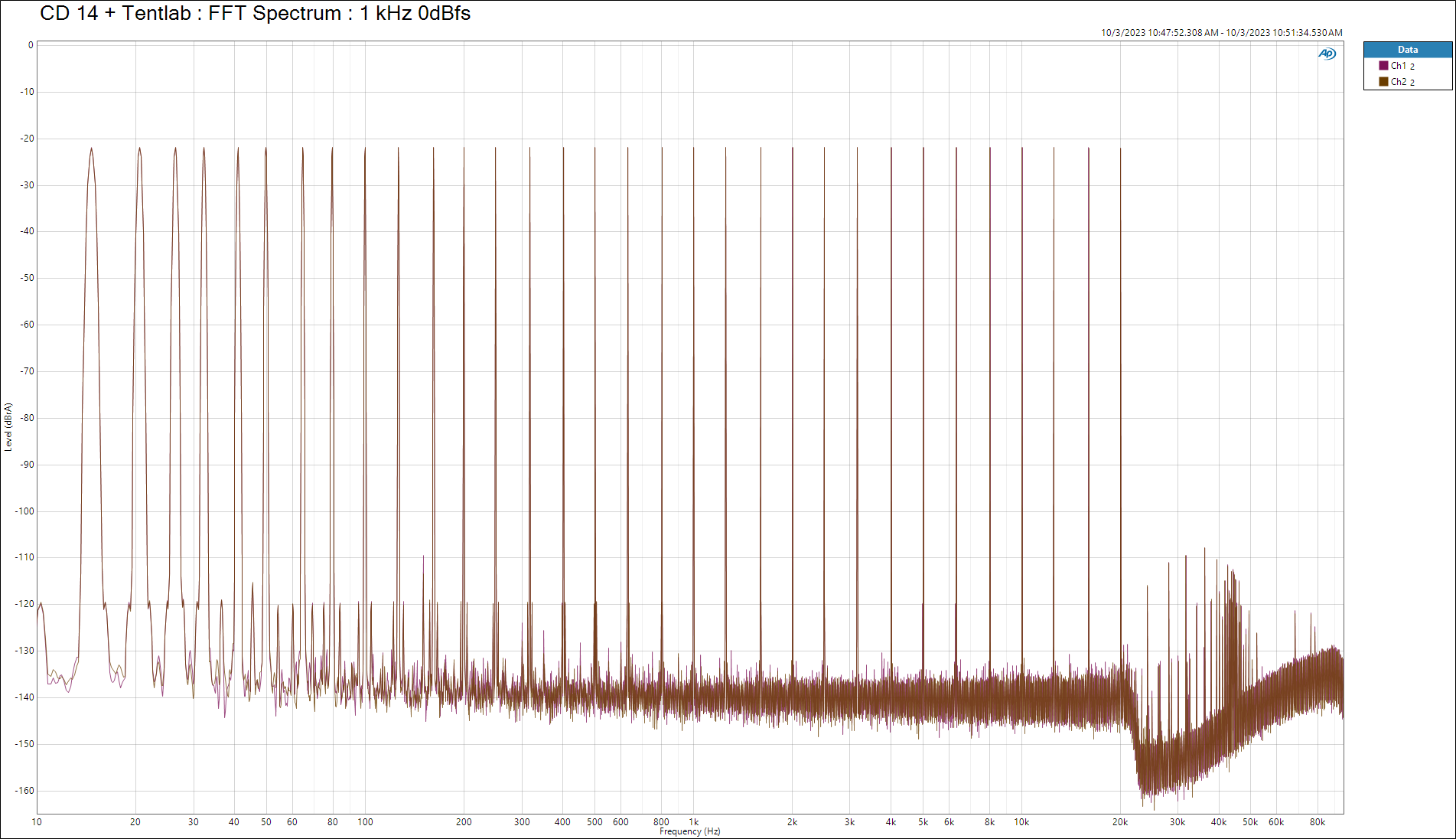Click the -160 tick on level axis

click(24, 791)
